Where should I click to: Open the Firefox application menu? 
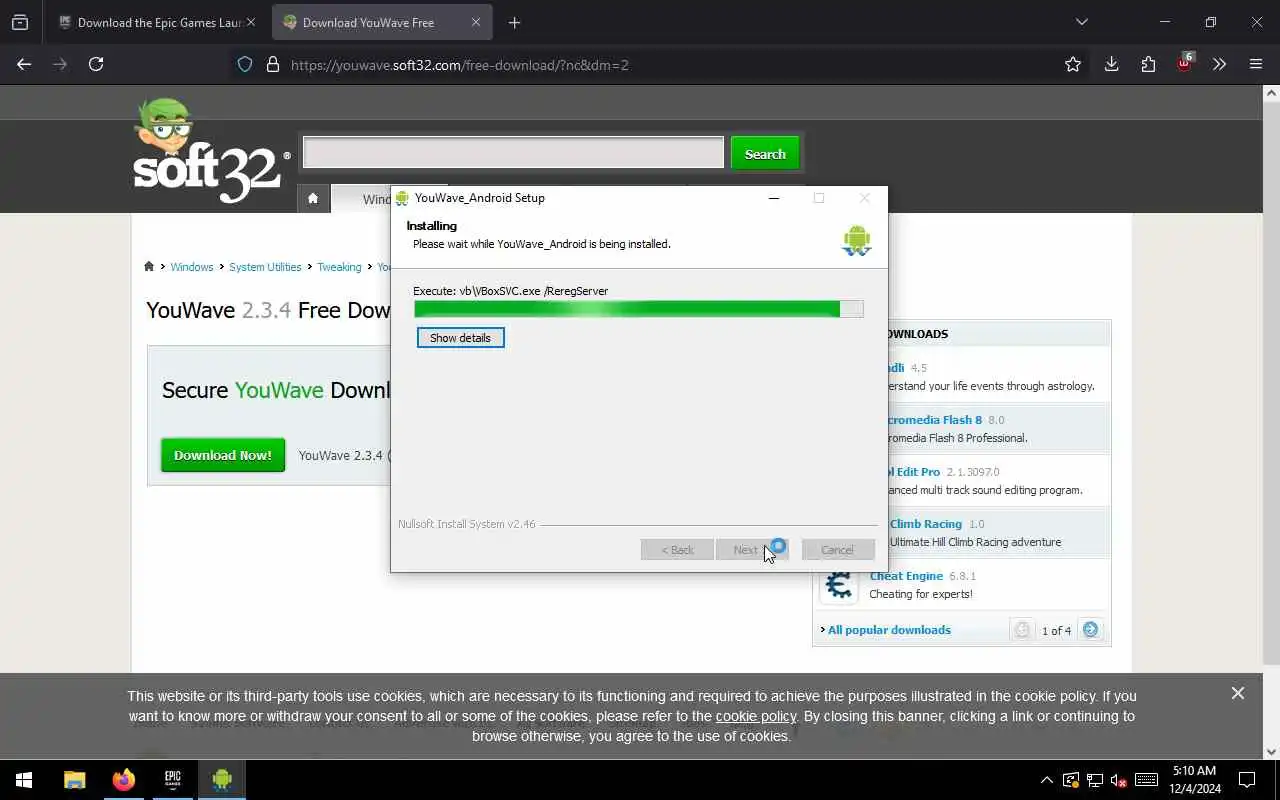coord(1256,64)
